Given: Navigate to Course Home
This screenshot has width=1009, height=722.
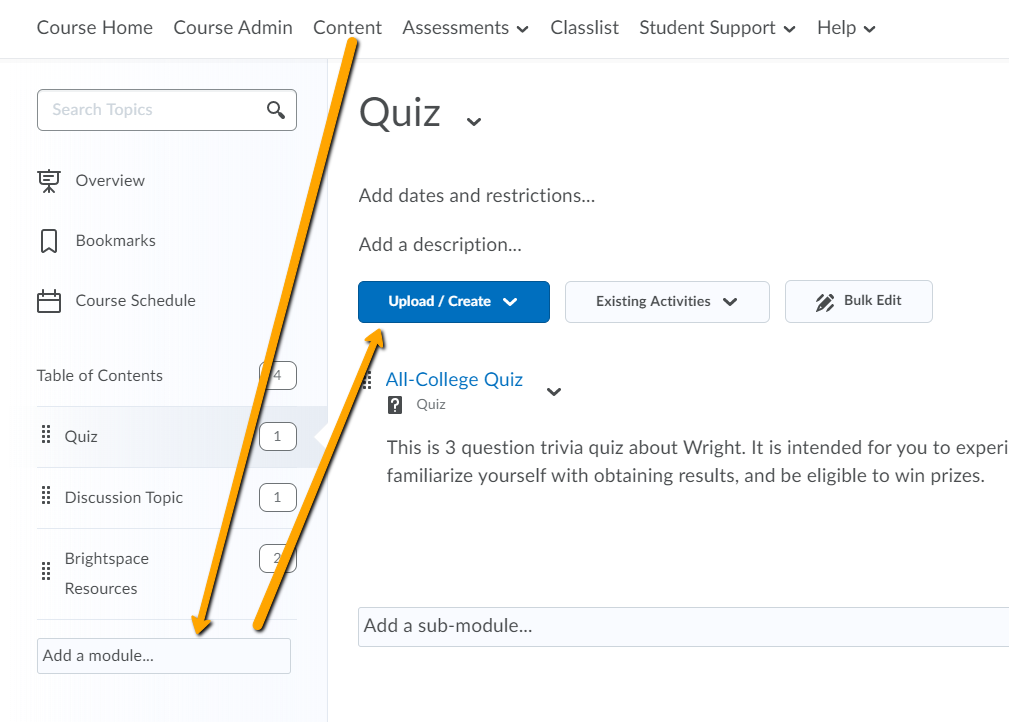Looking at the screenshot, I should (x=94, y=28).
